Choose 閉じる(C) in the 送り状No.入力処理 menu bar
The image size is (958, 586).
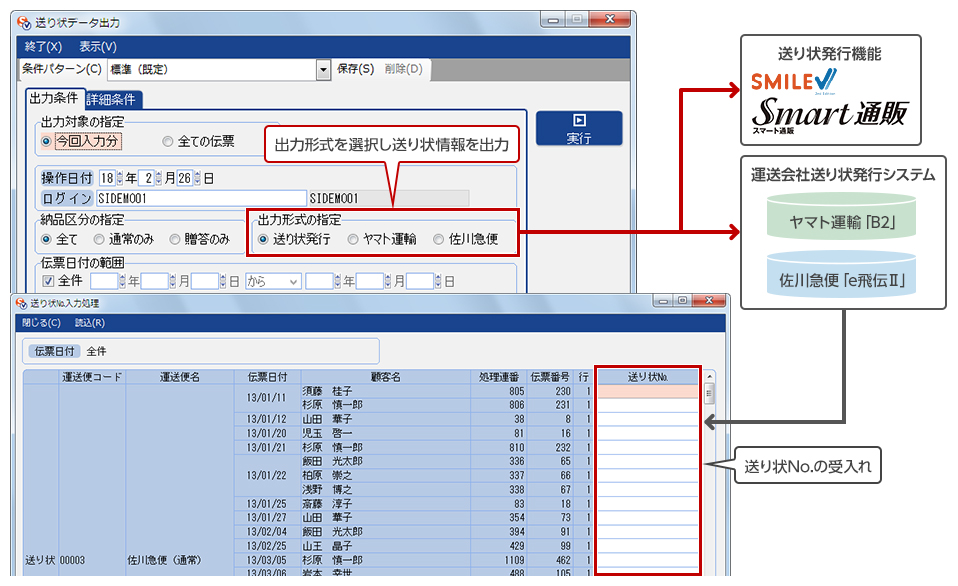[x=42, y=323]
